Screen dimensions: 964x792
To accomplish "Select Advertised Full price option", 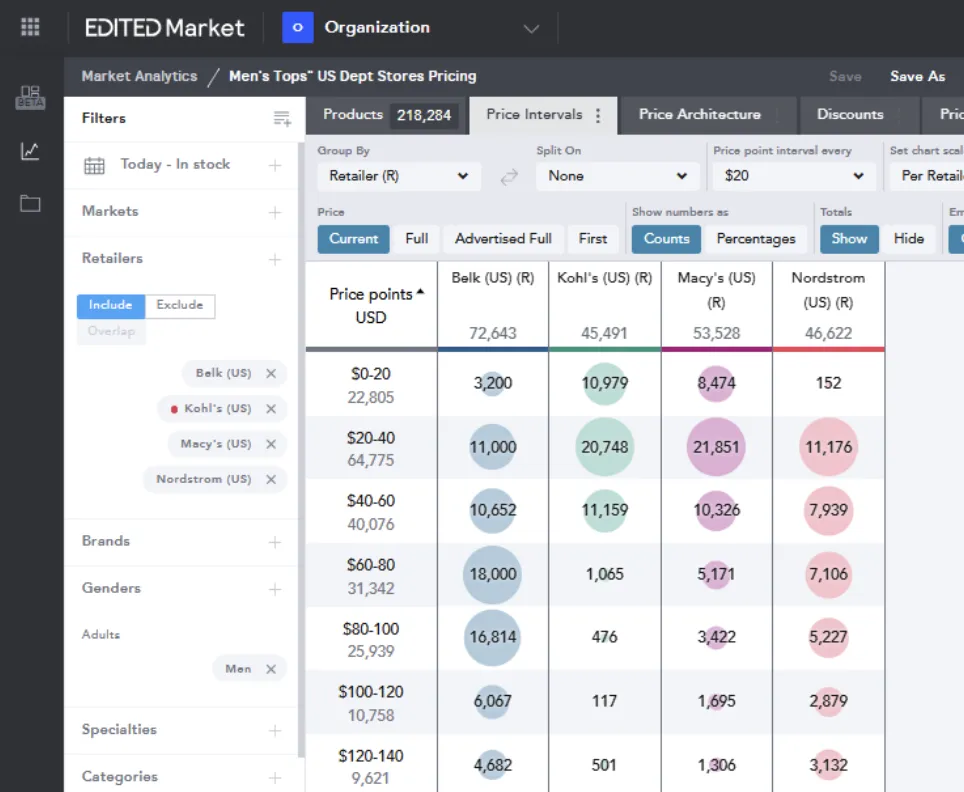I will [x=503, y=239].
